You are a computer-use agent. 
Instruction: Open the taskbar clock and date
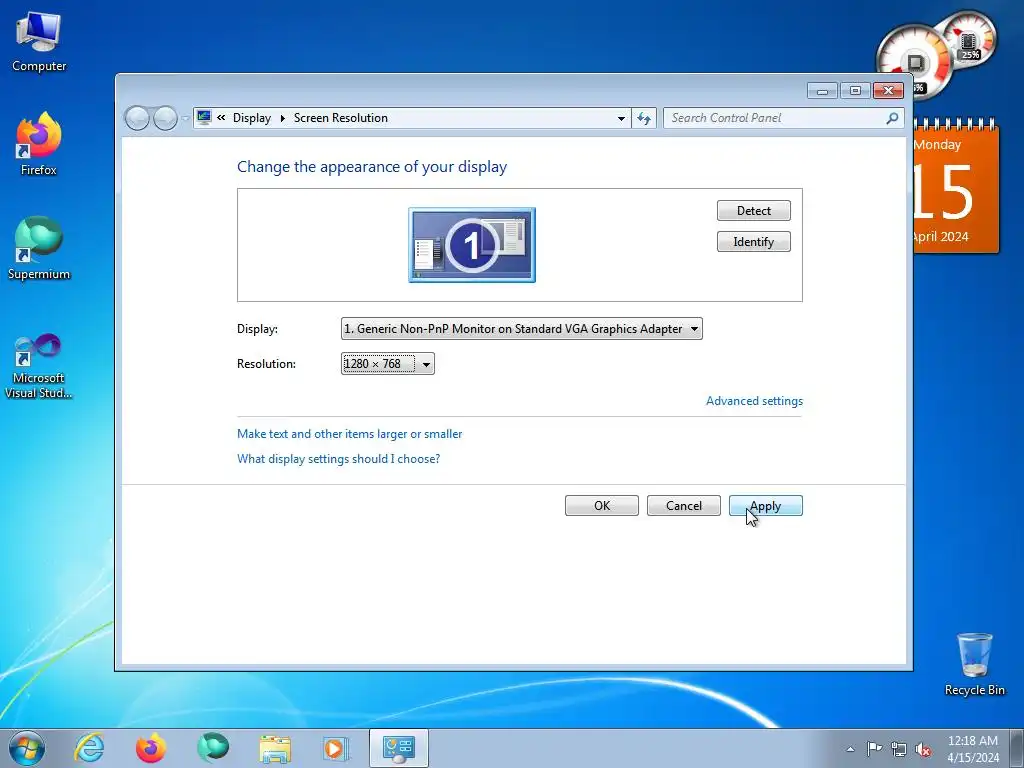pyautogui.click(x=973, y=748)
